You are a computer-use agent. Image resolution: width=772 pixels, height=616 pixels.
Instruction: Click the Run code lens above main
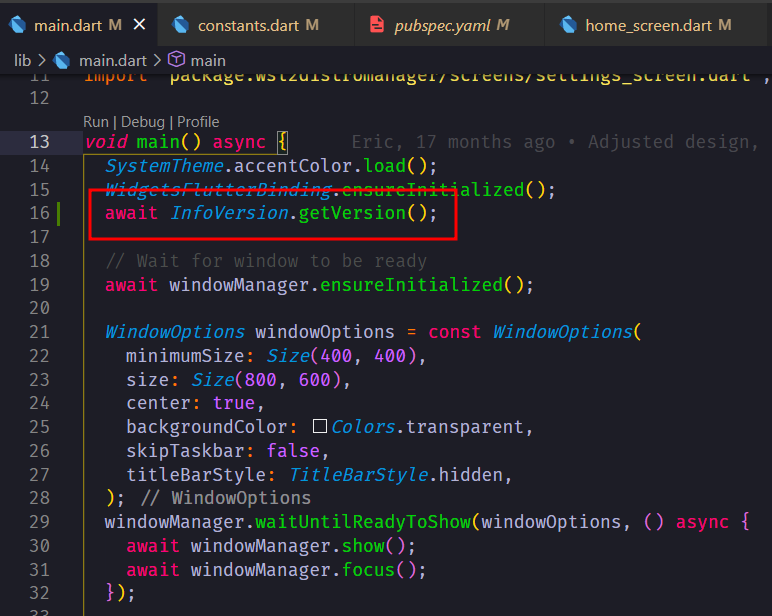click(96, 122)
